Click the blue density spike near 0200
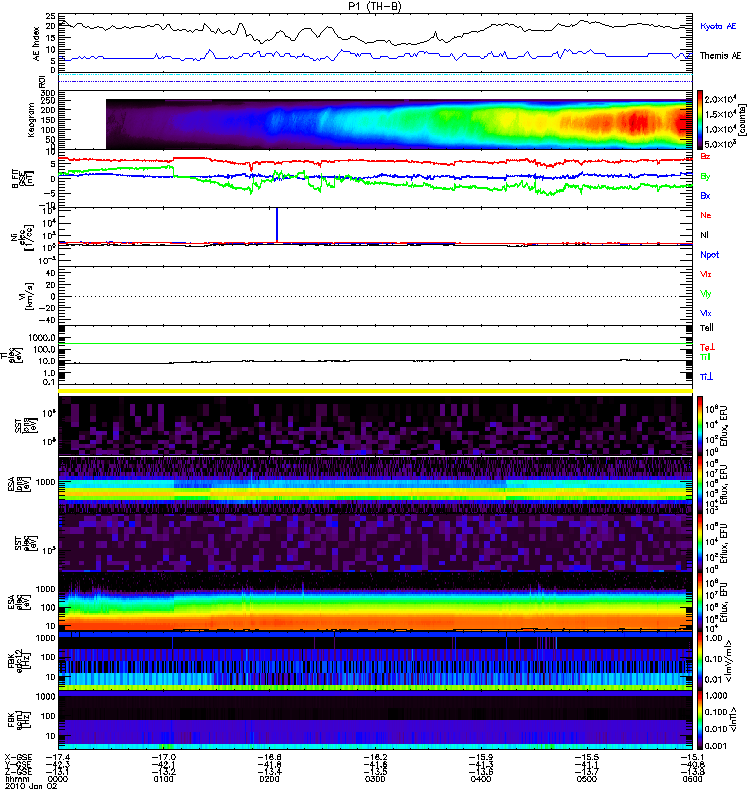The width and height of the screenshot is (750, 800). pyautogui.click(x=277, y=224)
